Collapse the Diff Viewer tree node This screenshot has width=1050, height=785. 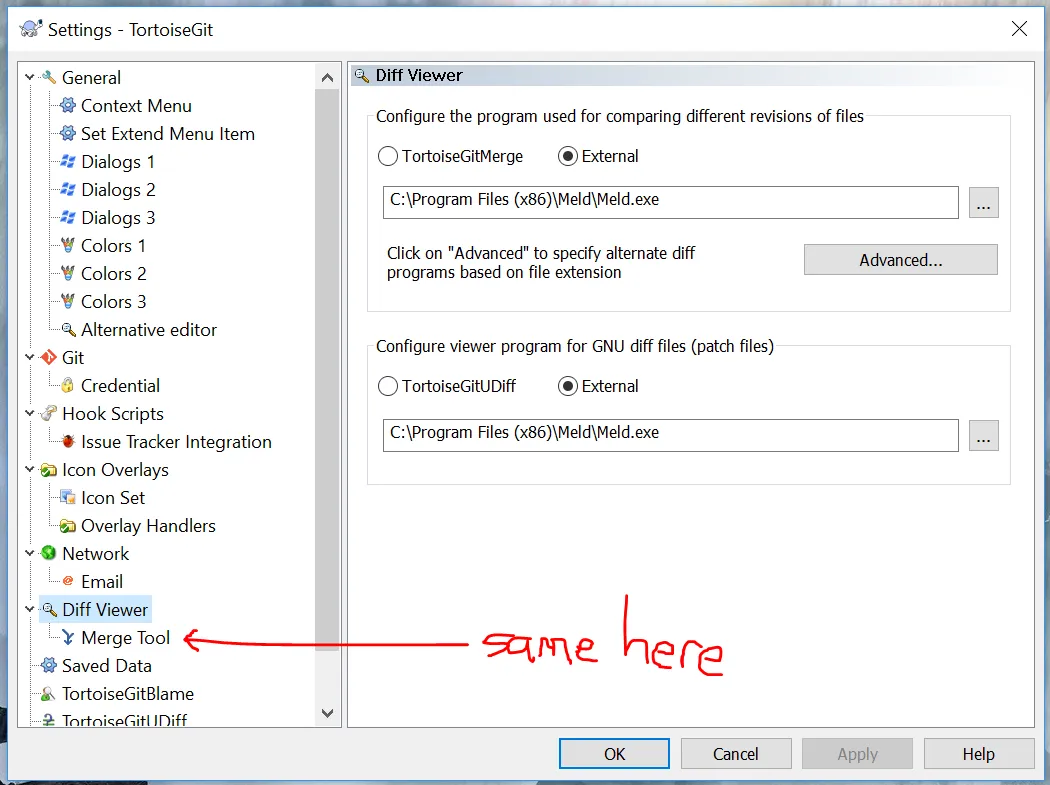coord(29,610)
